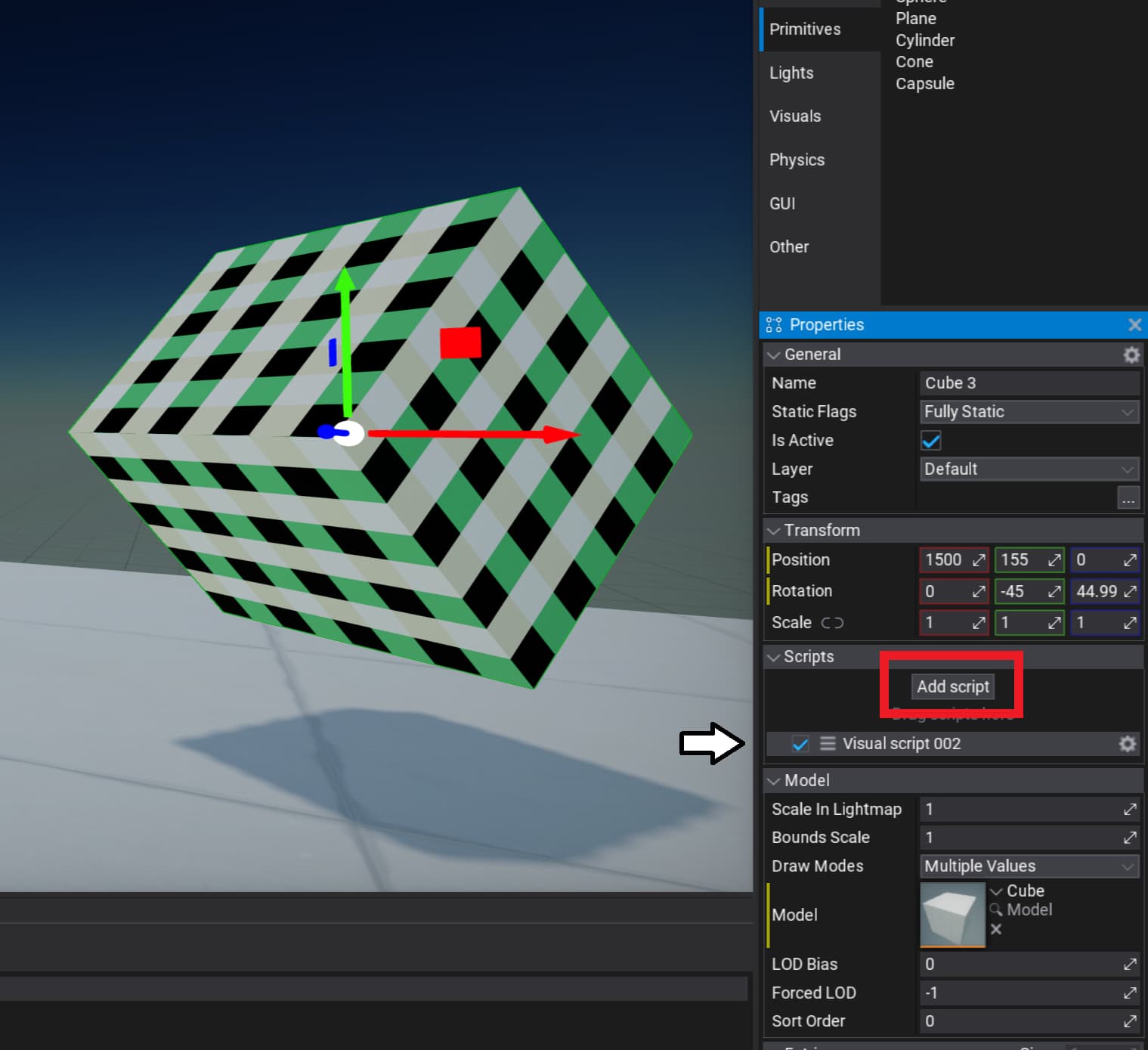Click the Name field containing Cube 3

tap(1029, 383)
